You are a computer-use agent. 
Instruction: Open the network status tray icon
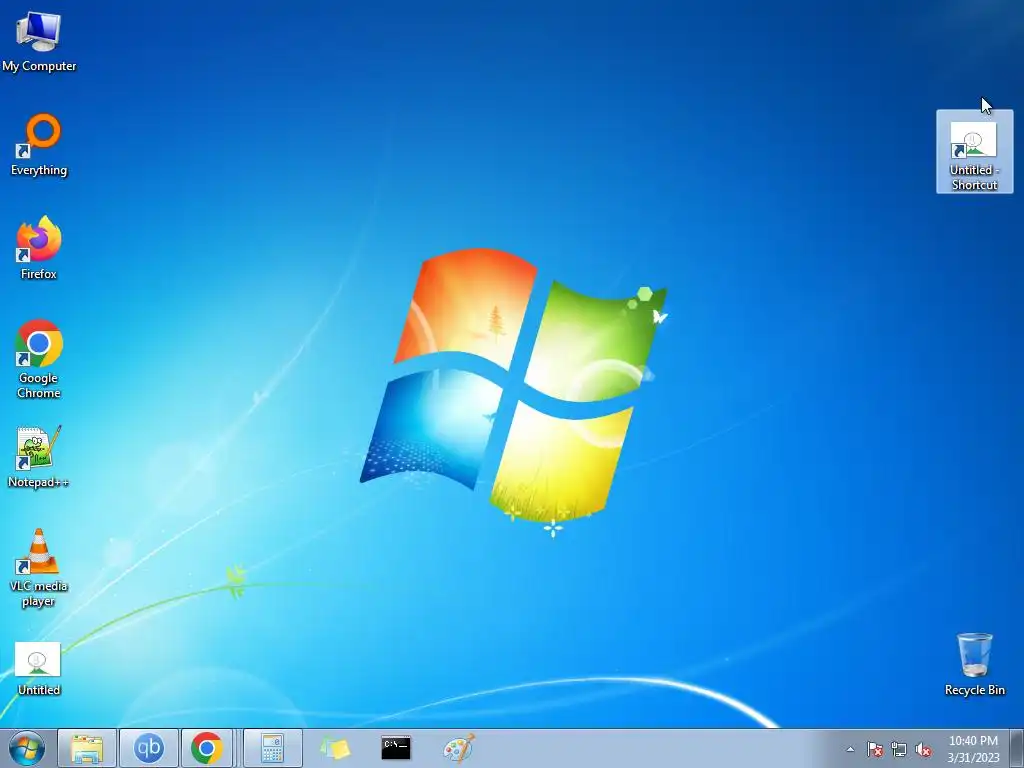[x=899, y=749]
